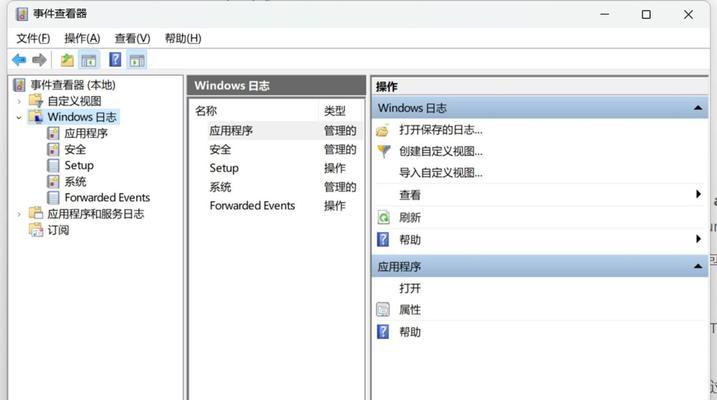The image size is (717, 400).
Task: Select 应用程序和服务日志 label in tree
Action: (96, 214)
